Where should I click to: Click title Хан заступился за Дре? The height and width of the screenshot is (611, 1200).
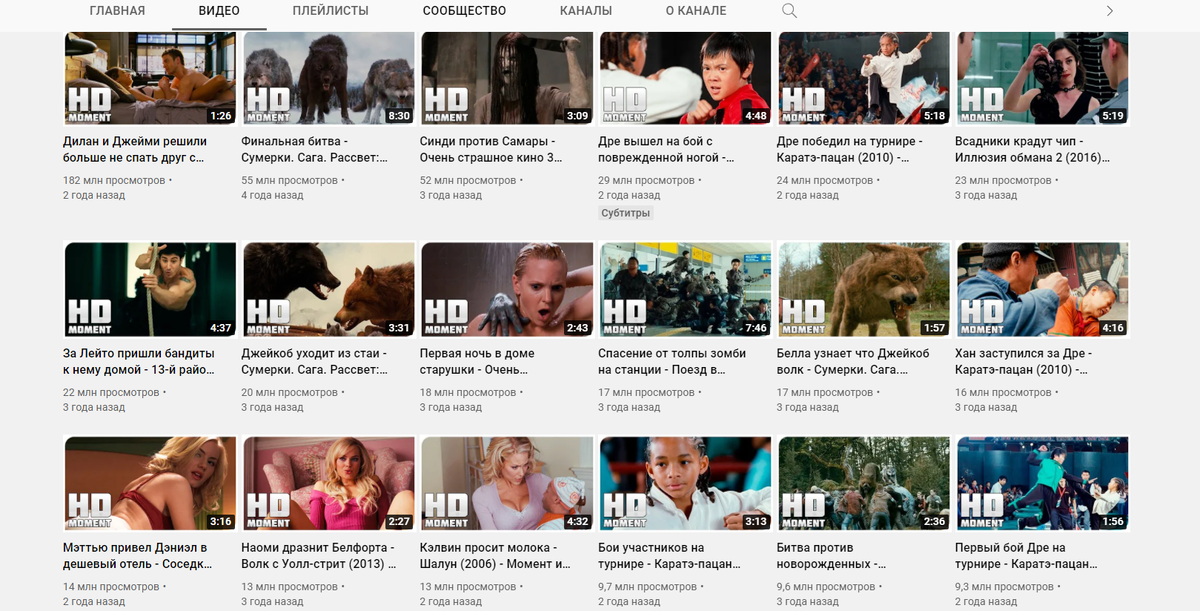coord(1024,362)
